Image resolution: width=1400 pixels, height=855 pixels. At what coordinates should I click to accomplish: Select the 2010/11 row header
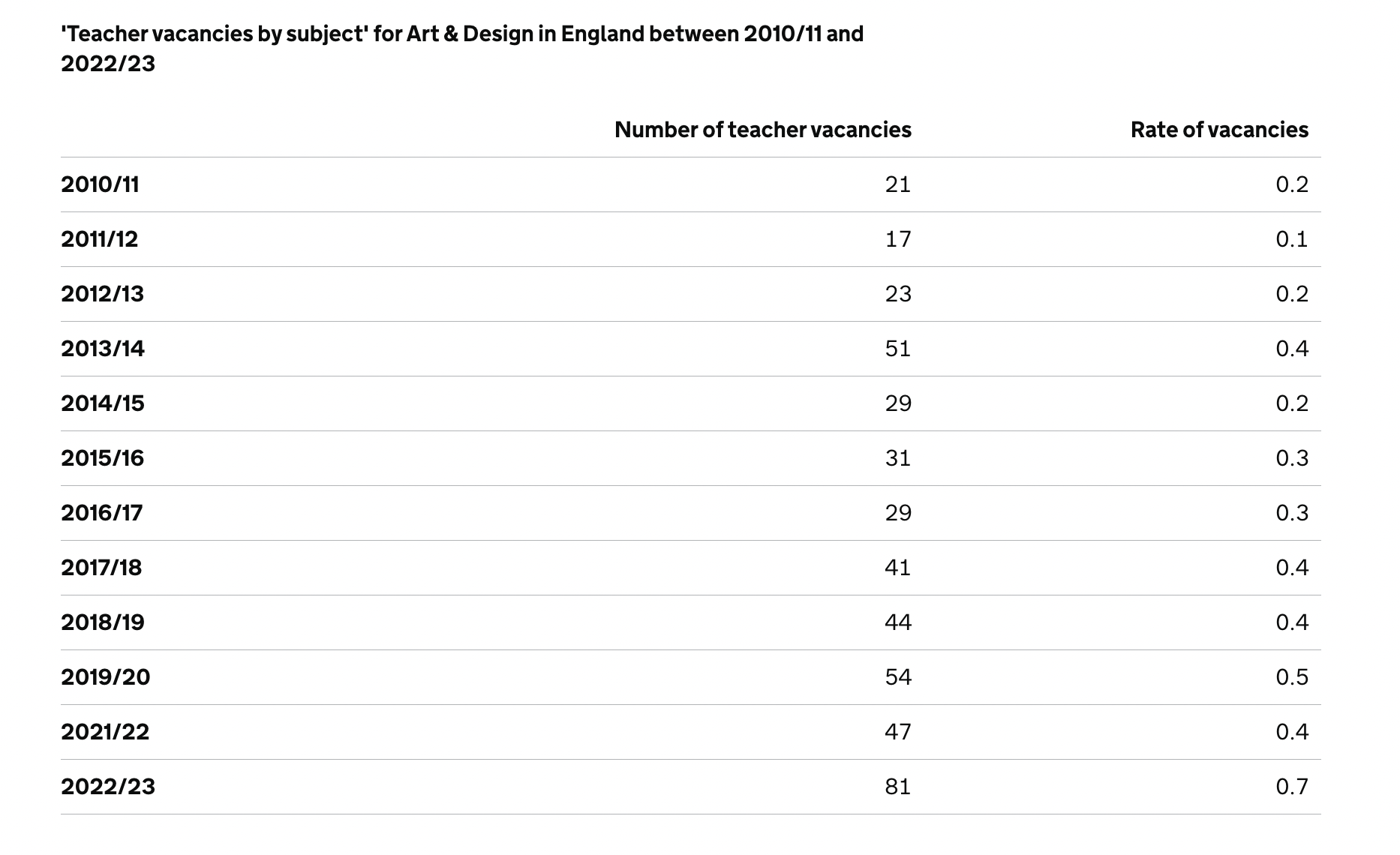[x=100, y=184]
